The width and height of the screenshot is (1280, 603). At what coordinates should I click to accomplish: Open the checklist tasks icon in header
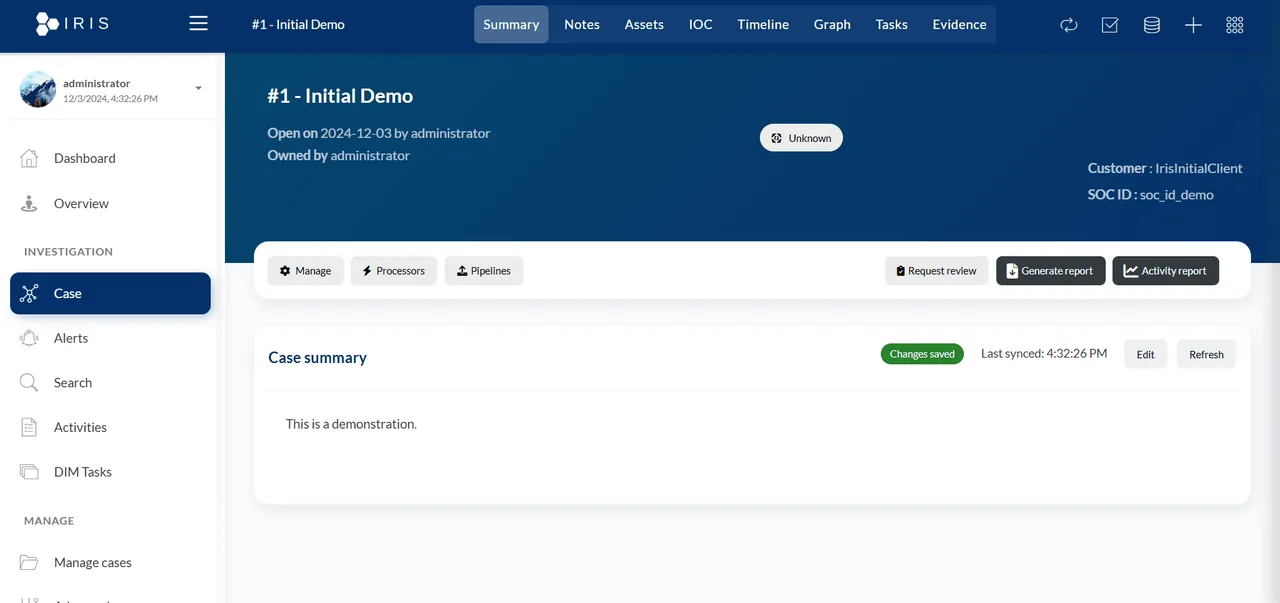click(x=1110, y=25)
